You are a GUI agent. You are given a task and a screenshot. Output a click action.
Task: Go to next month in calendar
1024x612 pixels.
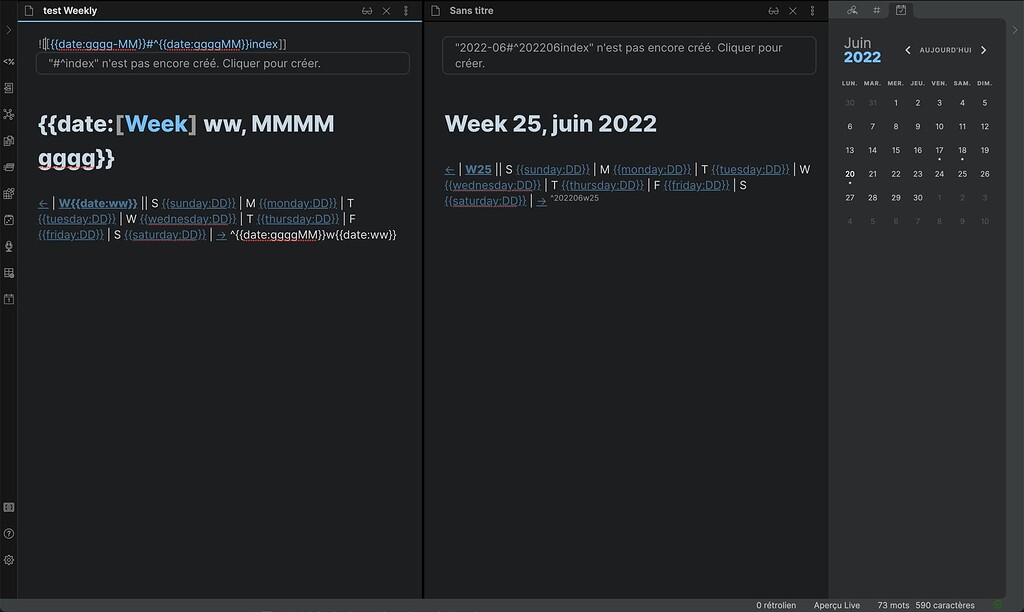983,50
